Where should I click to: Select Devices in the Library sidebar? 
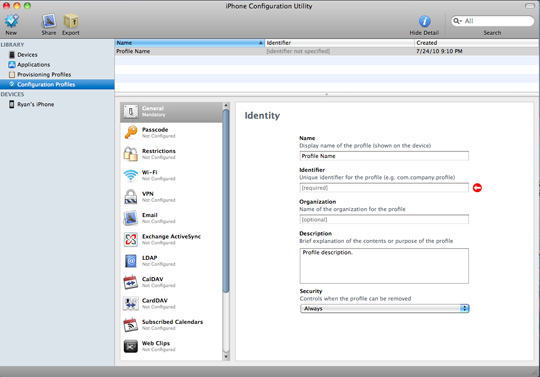(x=27, y=55)
